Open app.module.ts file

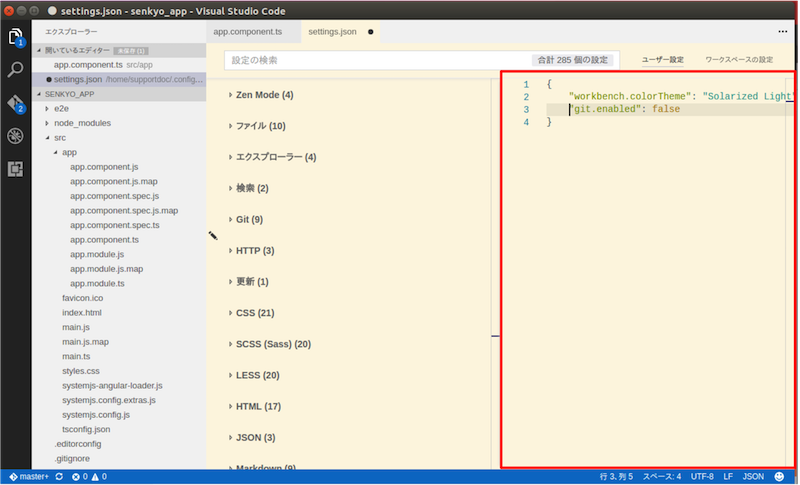coord(97,283)
